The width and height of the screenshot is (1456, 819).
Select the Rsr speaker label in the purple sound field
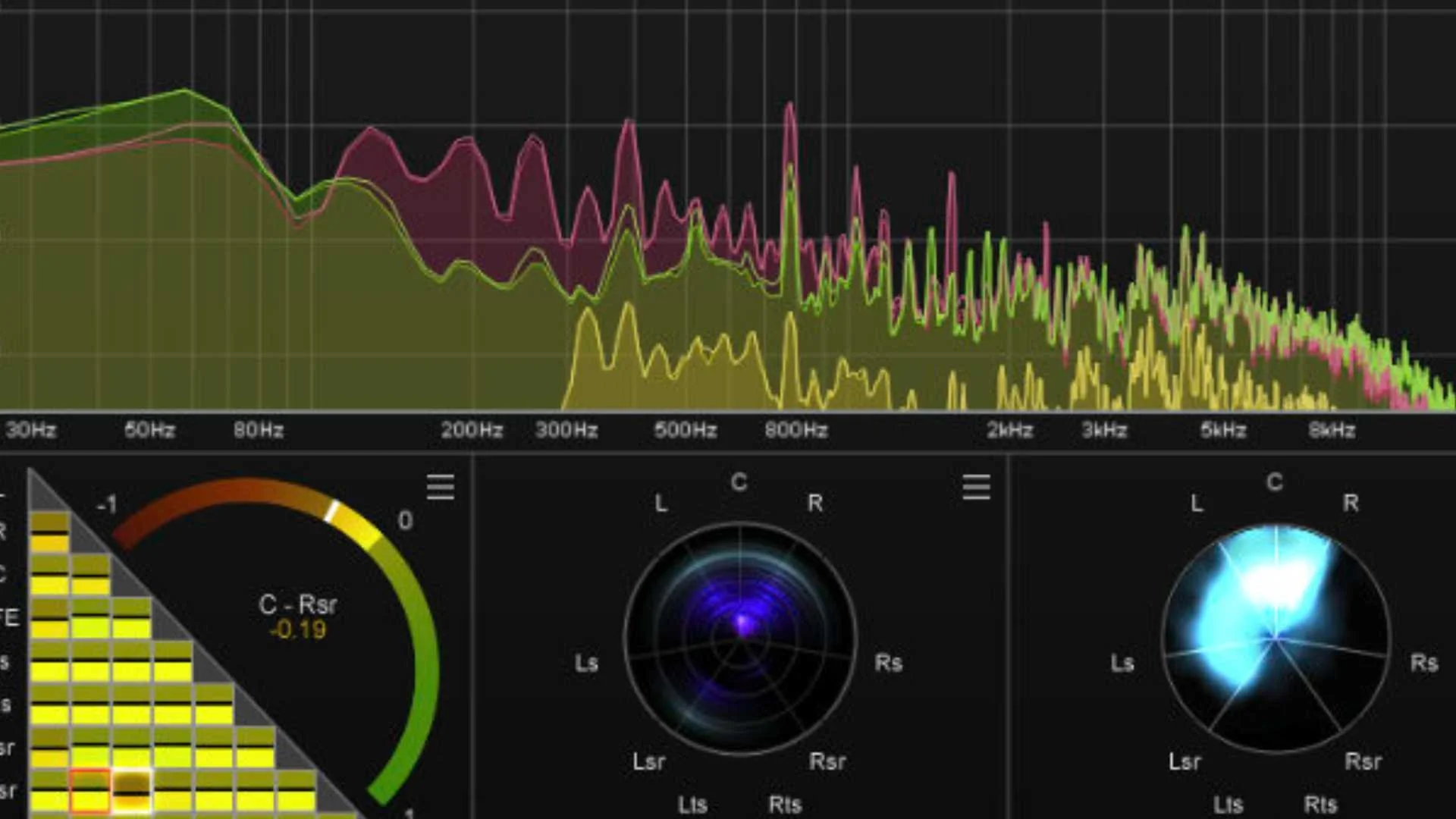(827, 761)
